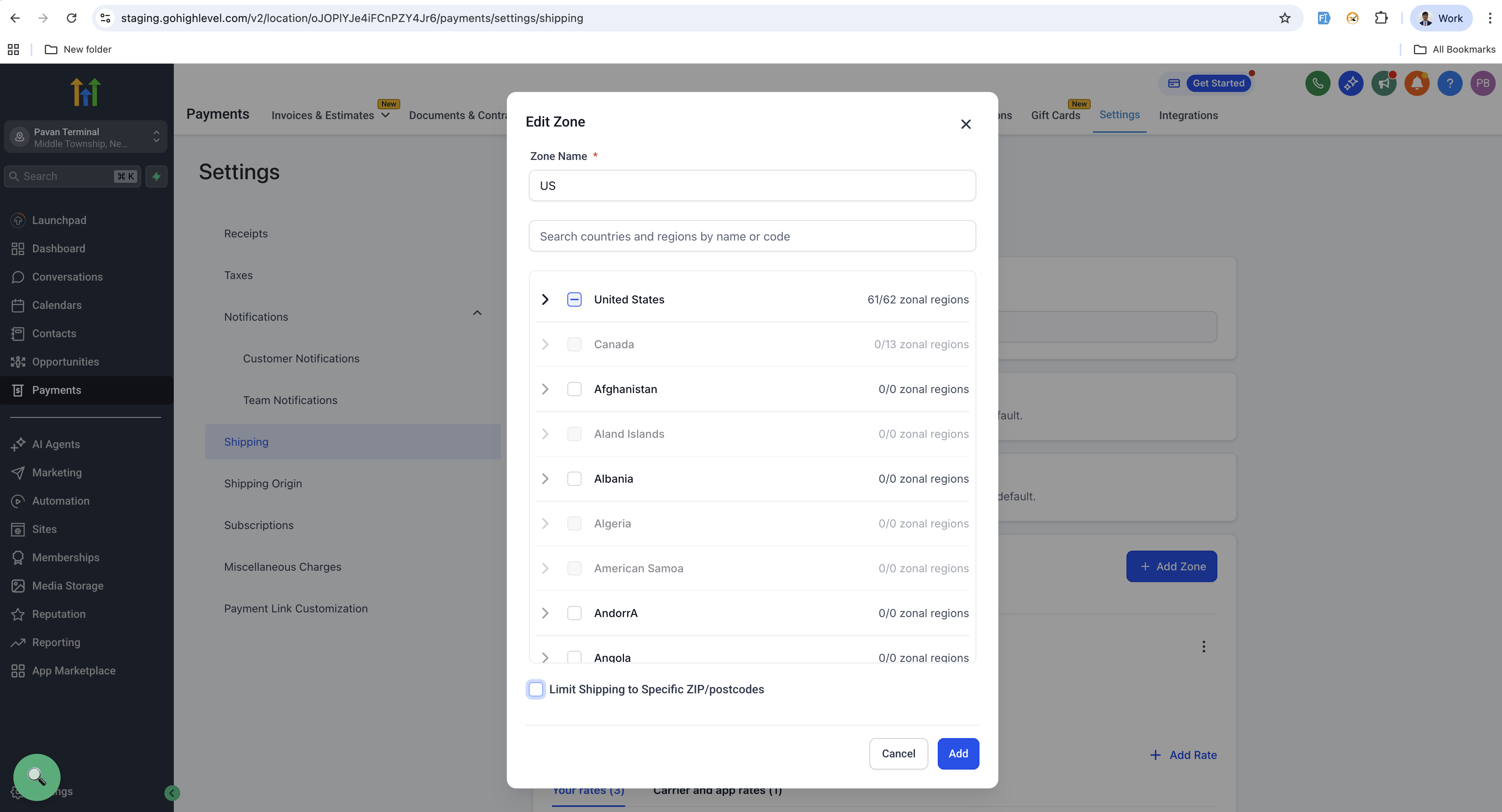The height and width of the screenshot is (812, 1502).
Task: Switch to the Integrations tab
Action: point(1188,116)
